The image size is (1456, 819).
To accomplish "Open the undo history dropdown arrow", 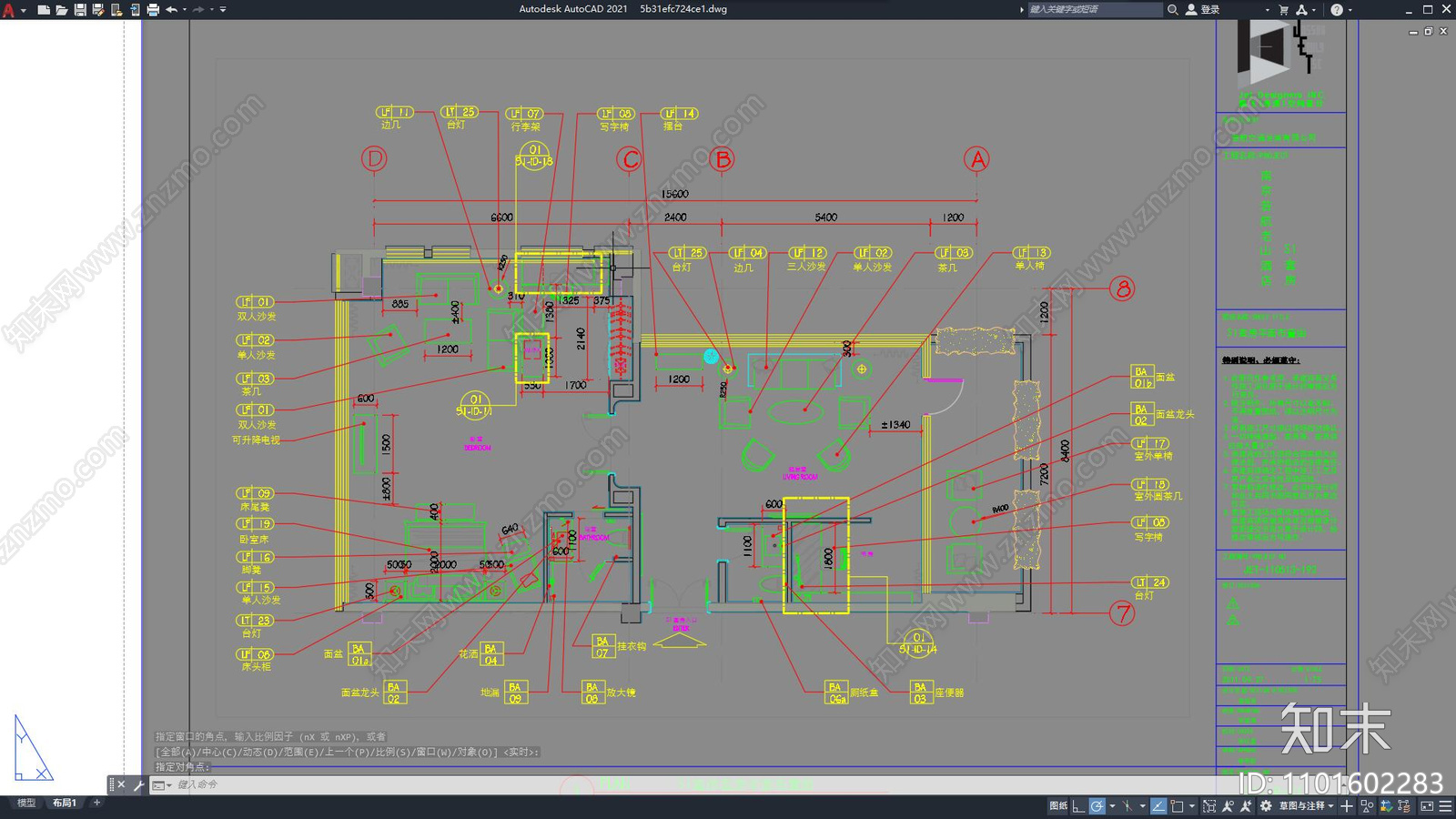I will coord(185,9).
